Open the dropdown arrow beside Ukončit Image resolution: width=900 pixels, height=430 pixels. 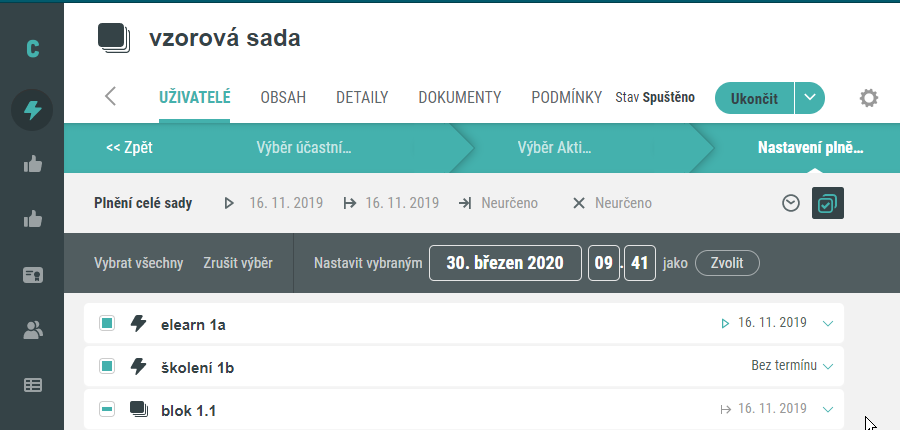pyautogui.click(x=810, y=98)
